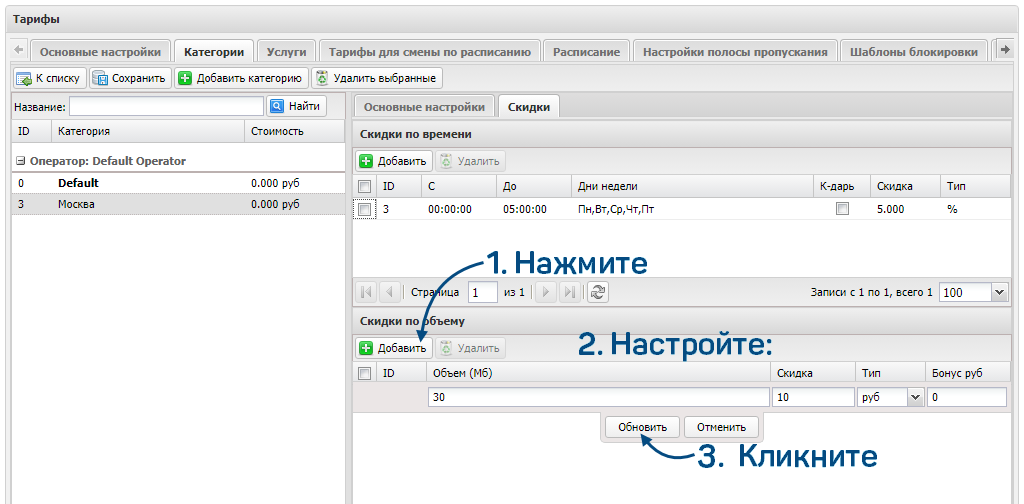1024x504 pixels.
Task: Open the 'Расписание' tab
Action: point(586,52)
